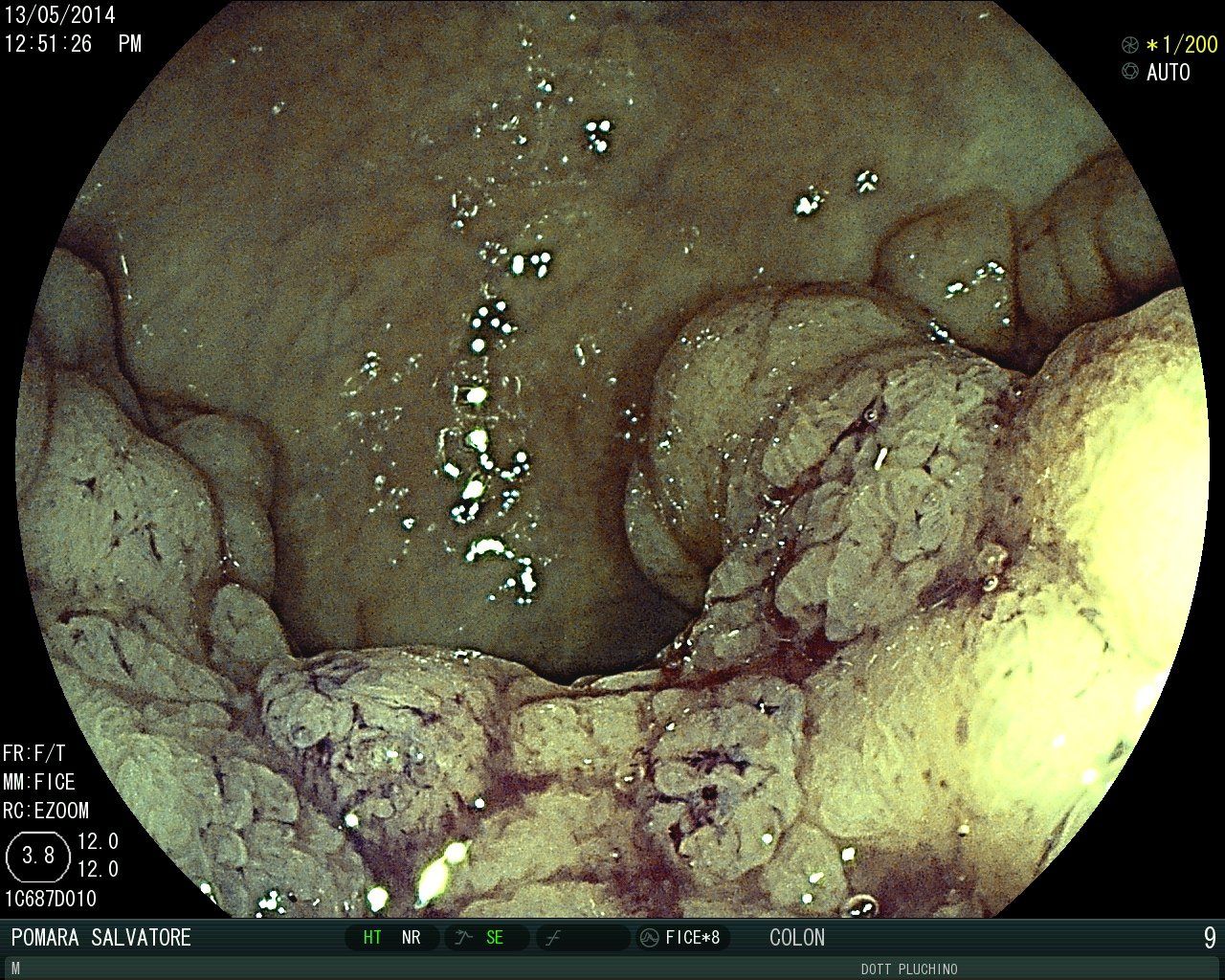1225x980 pixels.
Task: Click the AUTO iris mode text
Action: point(1169,72)
